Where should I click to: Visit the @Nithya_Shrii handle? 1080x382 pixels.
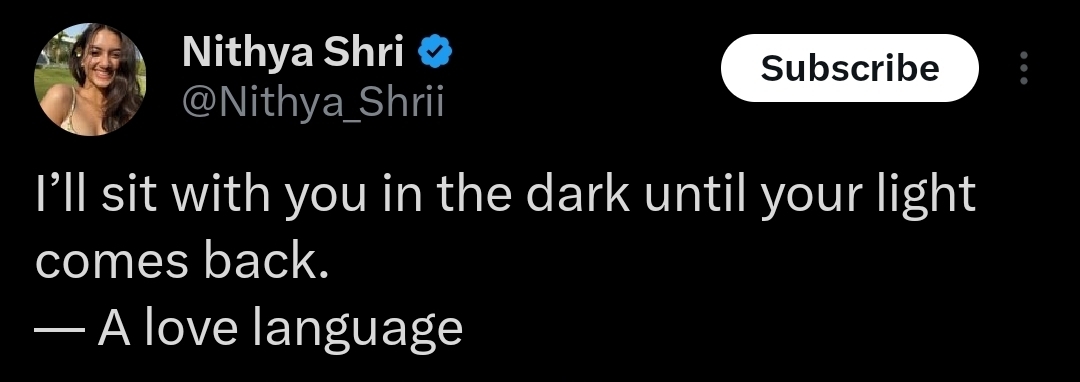pos(313,103)
